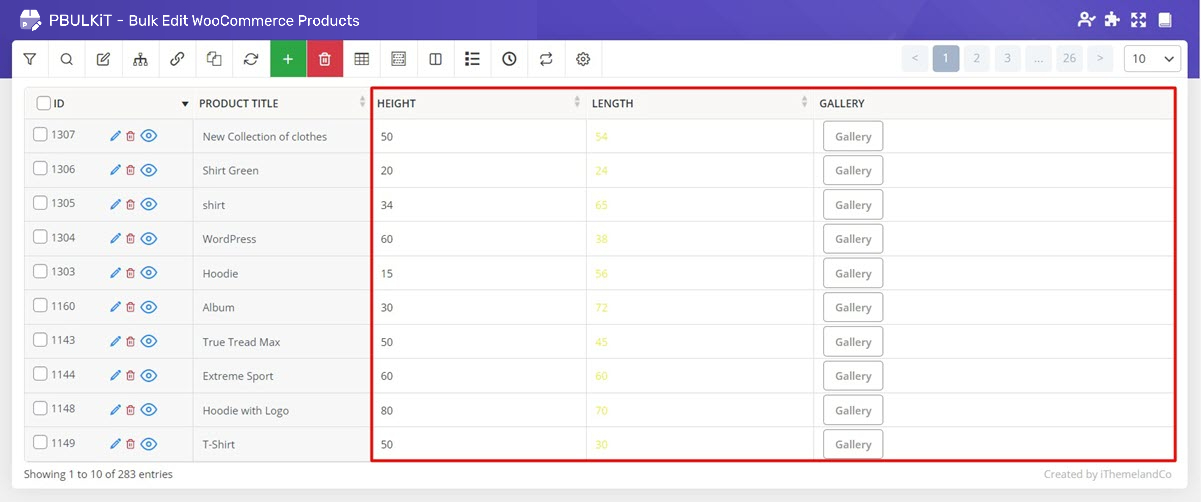Jump to page 26 in pagination

click(1069, 59)
